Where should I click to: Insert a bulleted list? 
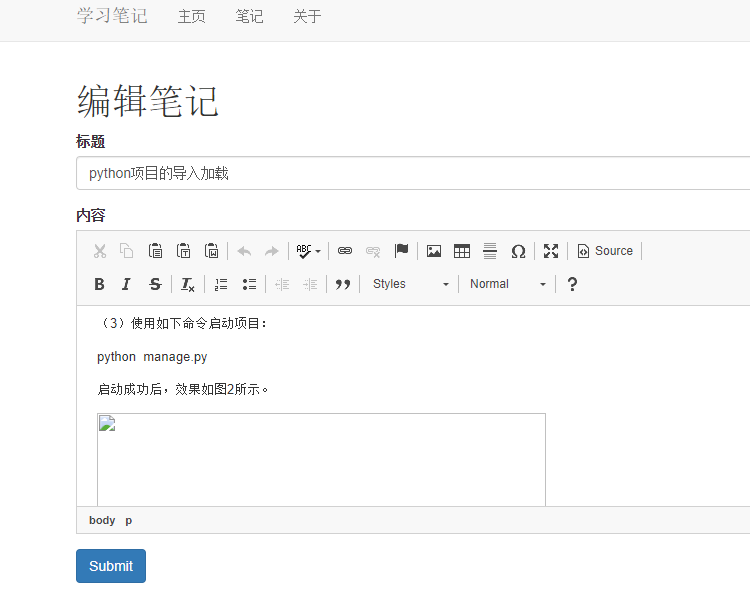pyautogui.click(x=249, y=284)
